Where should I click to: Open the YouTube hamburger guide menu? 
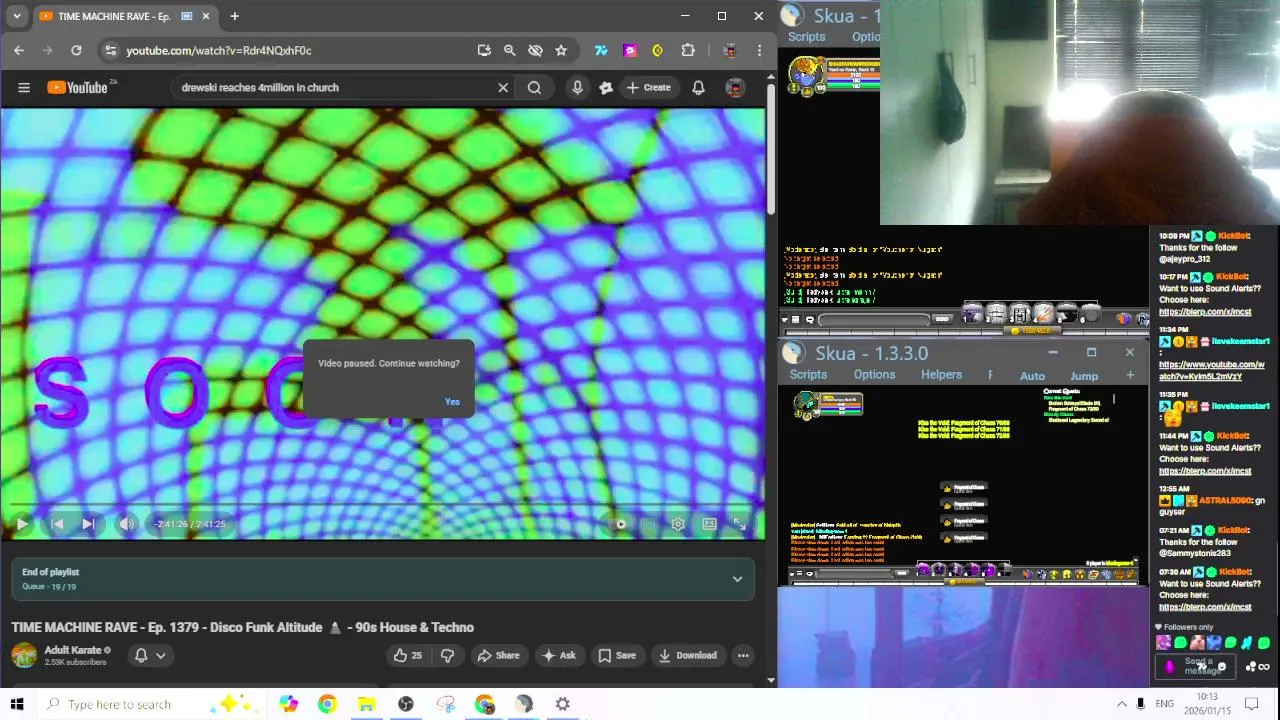click(24, 87)
